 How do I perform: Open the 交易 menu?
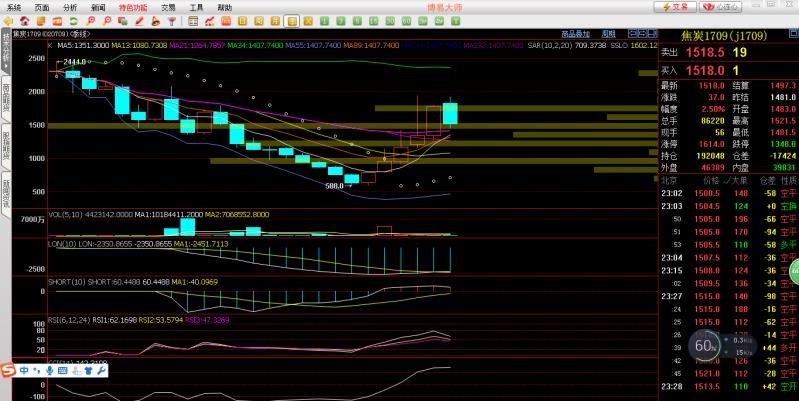pyautogui.click(x=168, y=8)
